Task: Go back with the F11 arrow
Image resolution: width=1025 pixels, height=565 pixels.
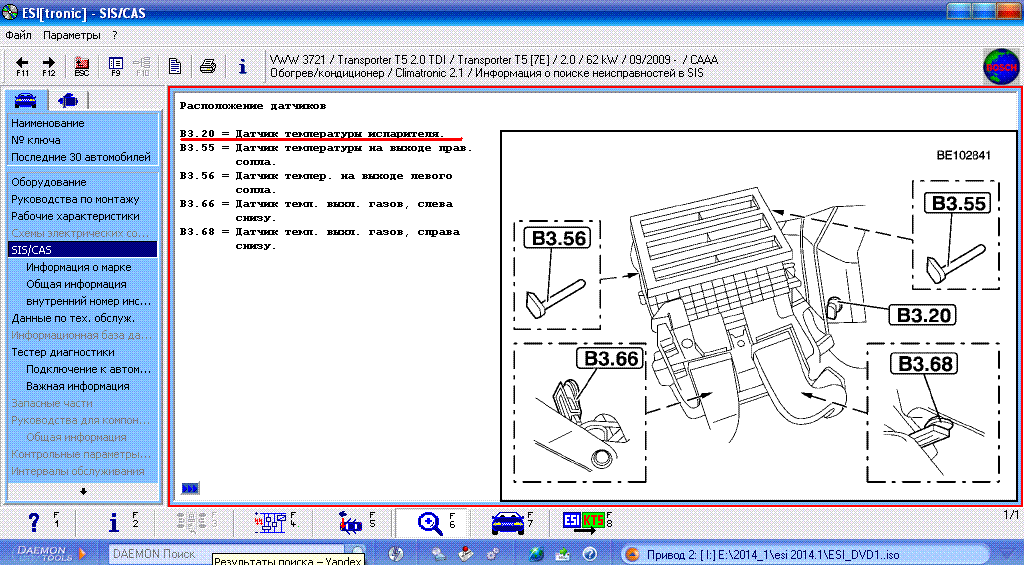Action: pos(22,66)
